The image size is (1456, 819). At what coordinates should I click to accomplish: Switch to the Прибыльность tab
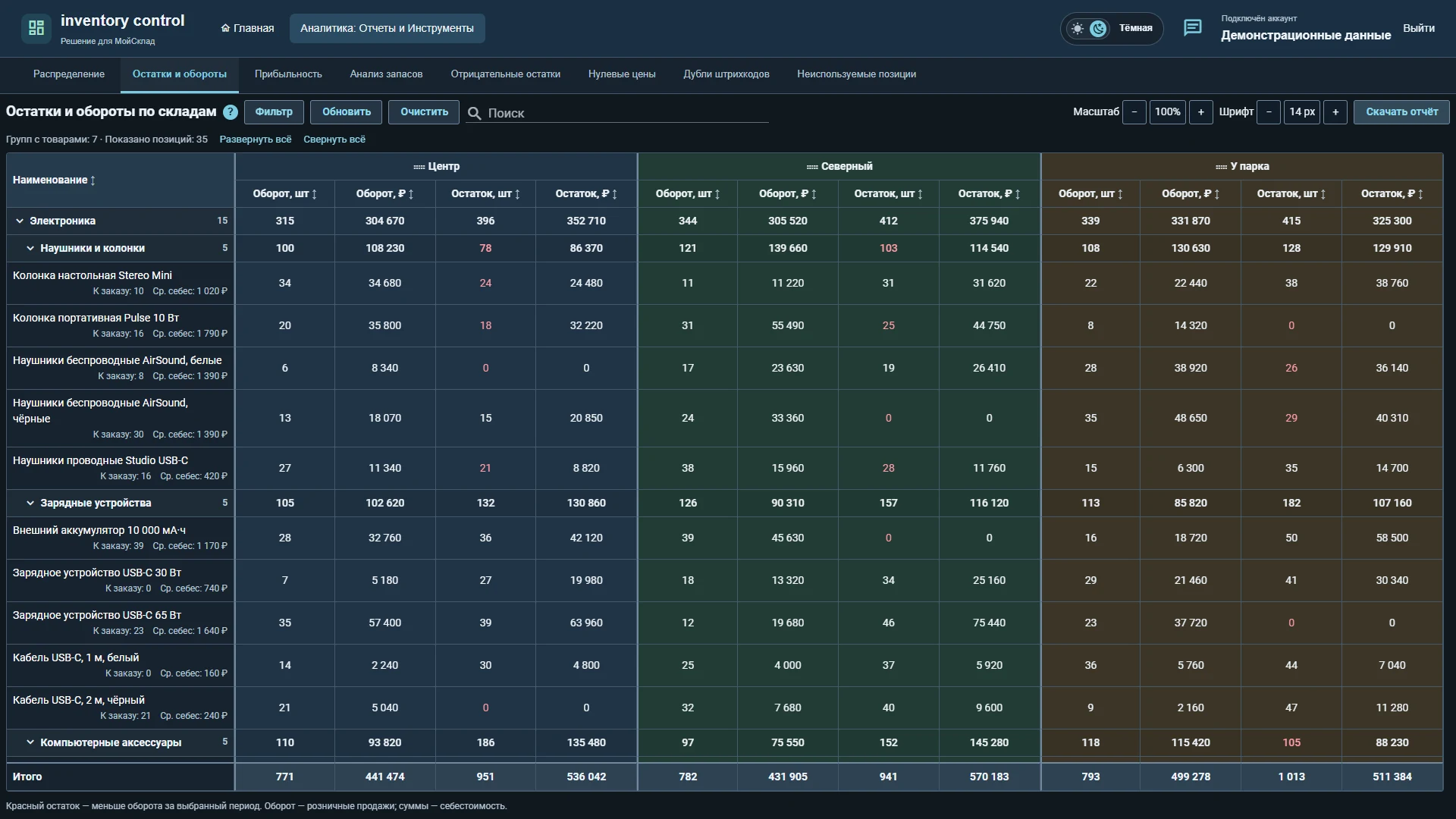pyautogui.click(x=288, y=74)
